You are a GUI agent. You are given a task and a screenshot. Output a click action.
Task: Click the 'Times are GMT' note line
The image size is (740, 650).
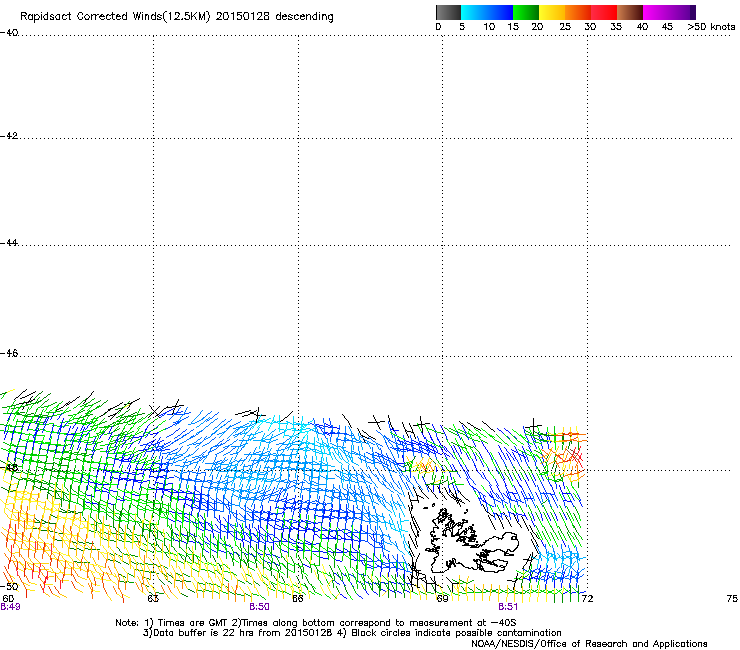(316, 623)
